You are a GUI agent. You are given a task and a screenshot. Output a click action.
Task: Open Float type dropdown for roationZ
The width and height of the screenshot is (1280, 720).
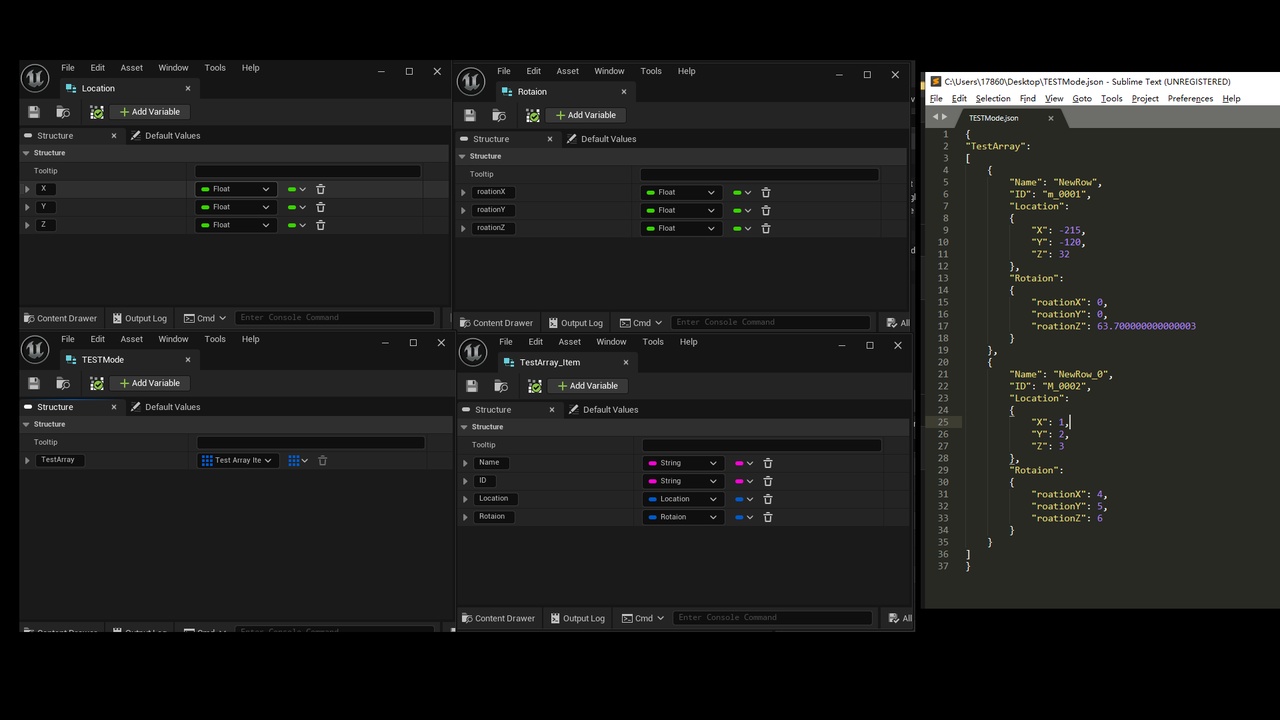pos(681,228)
